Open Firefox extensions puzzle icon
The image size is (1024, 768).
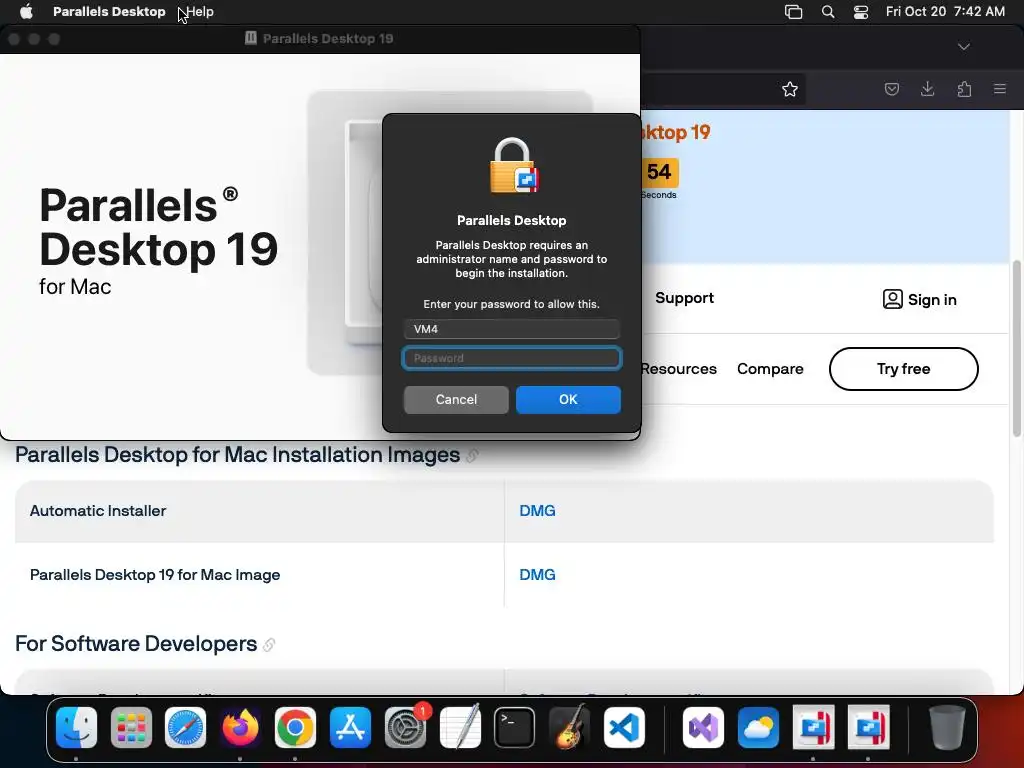tap(964, 89)
